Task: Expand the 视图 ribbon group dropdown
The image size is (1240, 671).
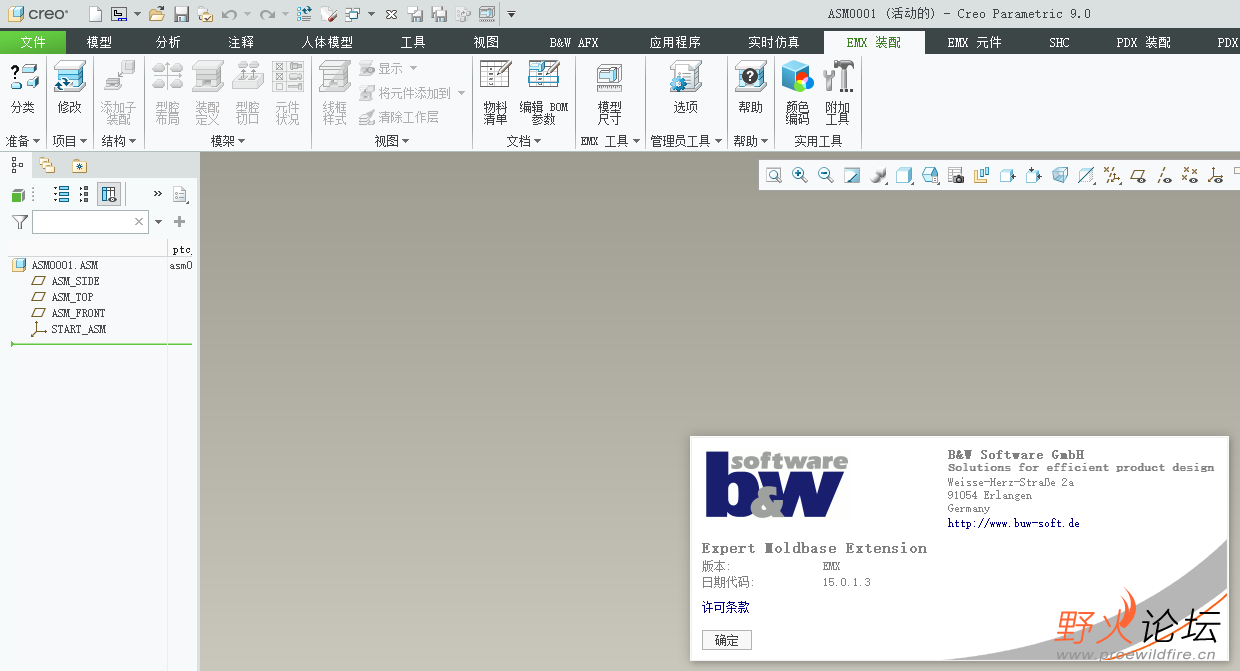Action: click(392, 142)
